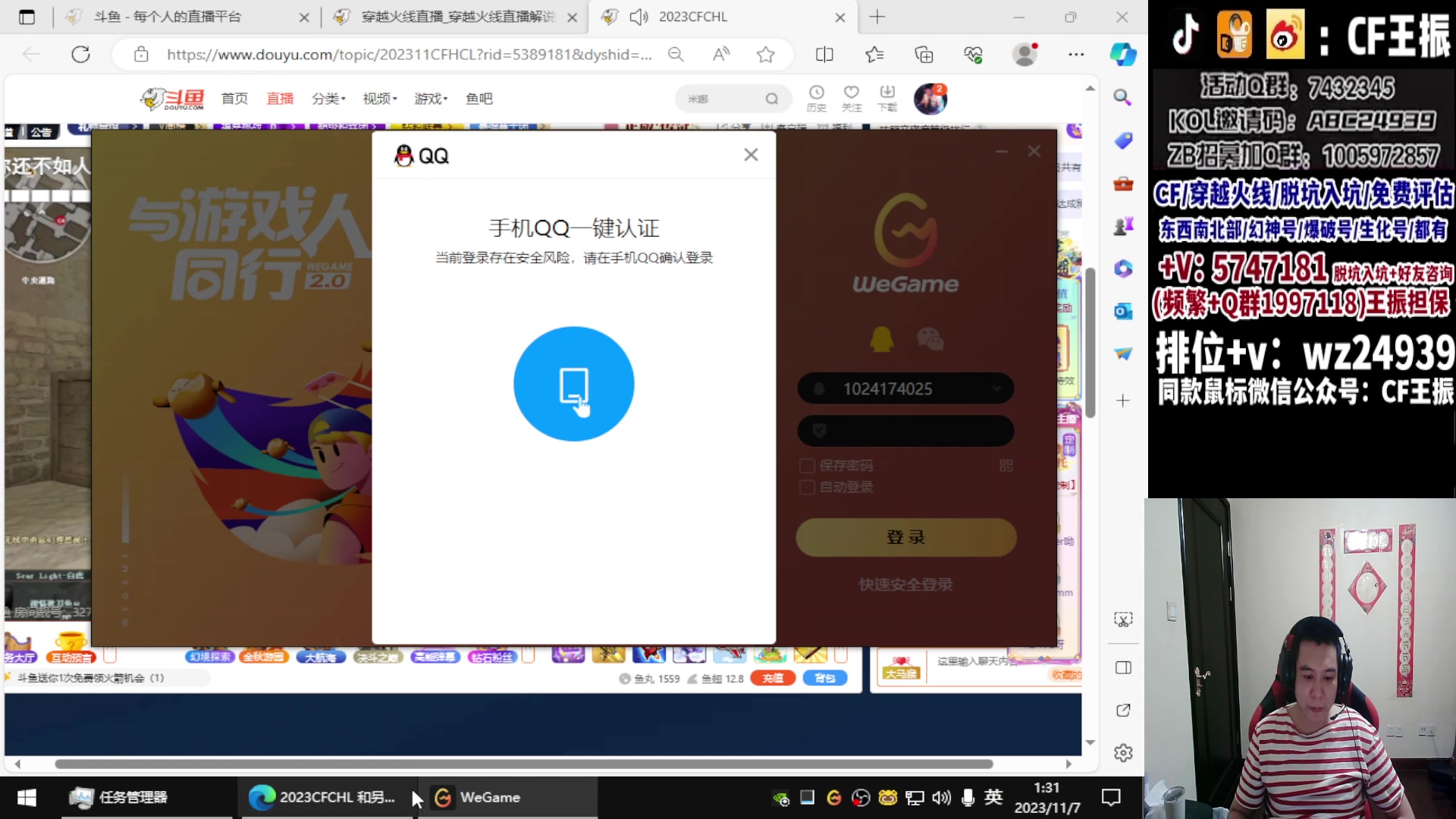Screen dimensions: 1456x819
Task: Switch input language 英 in tray
Action: click(x=993, y=797)
